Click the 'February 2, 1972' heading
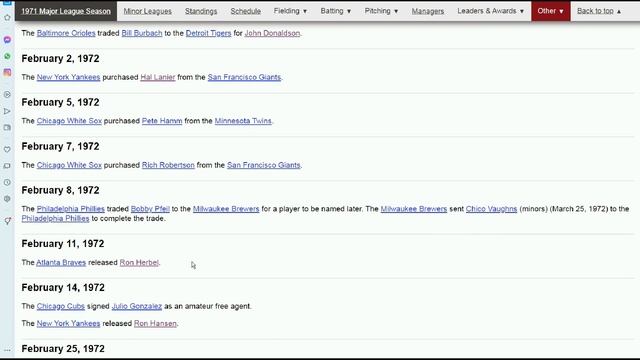Screen dimensions: 640x360 click(60, 59)
